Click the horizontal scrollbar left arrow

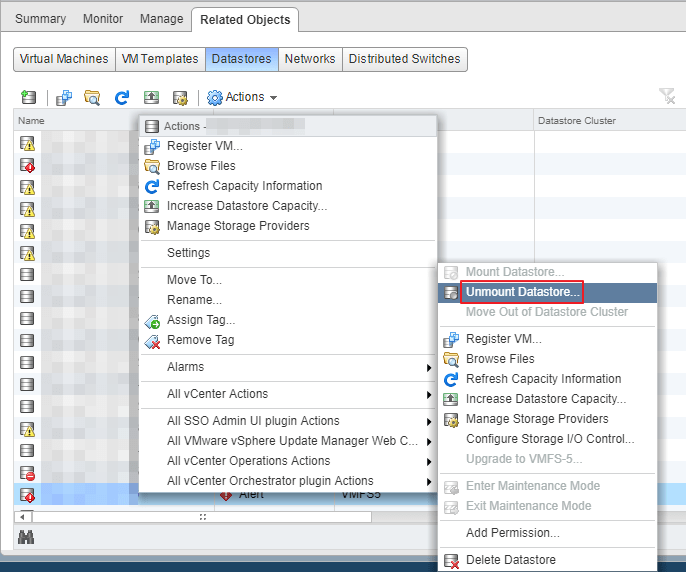[x=22, y=517]
